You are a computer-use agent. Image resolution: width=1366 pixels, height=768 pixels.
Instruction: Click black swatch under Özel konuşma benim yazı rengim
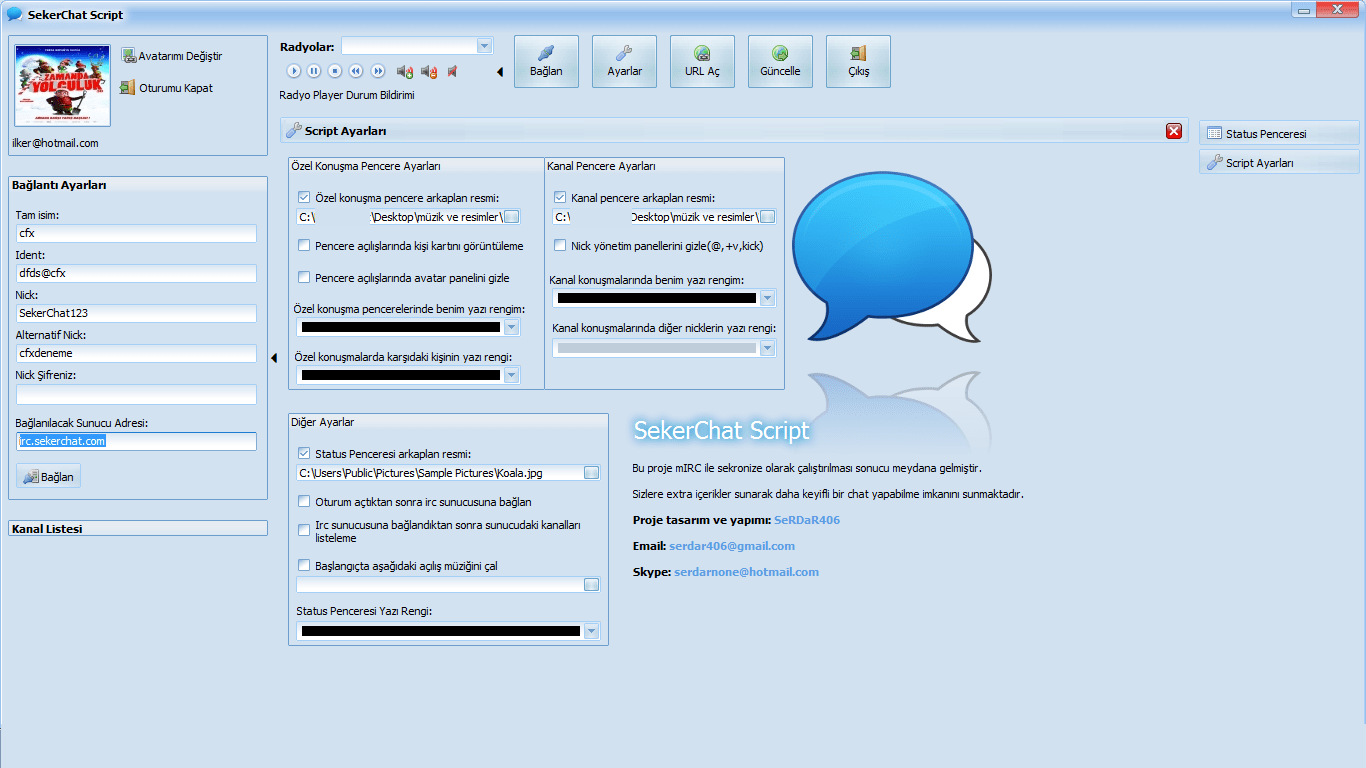400,327
